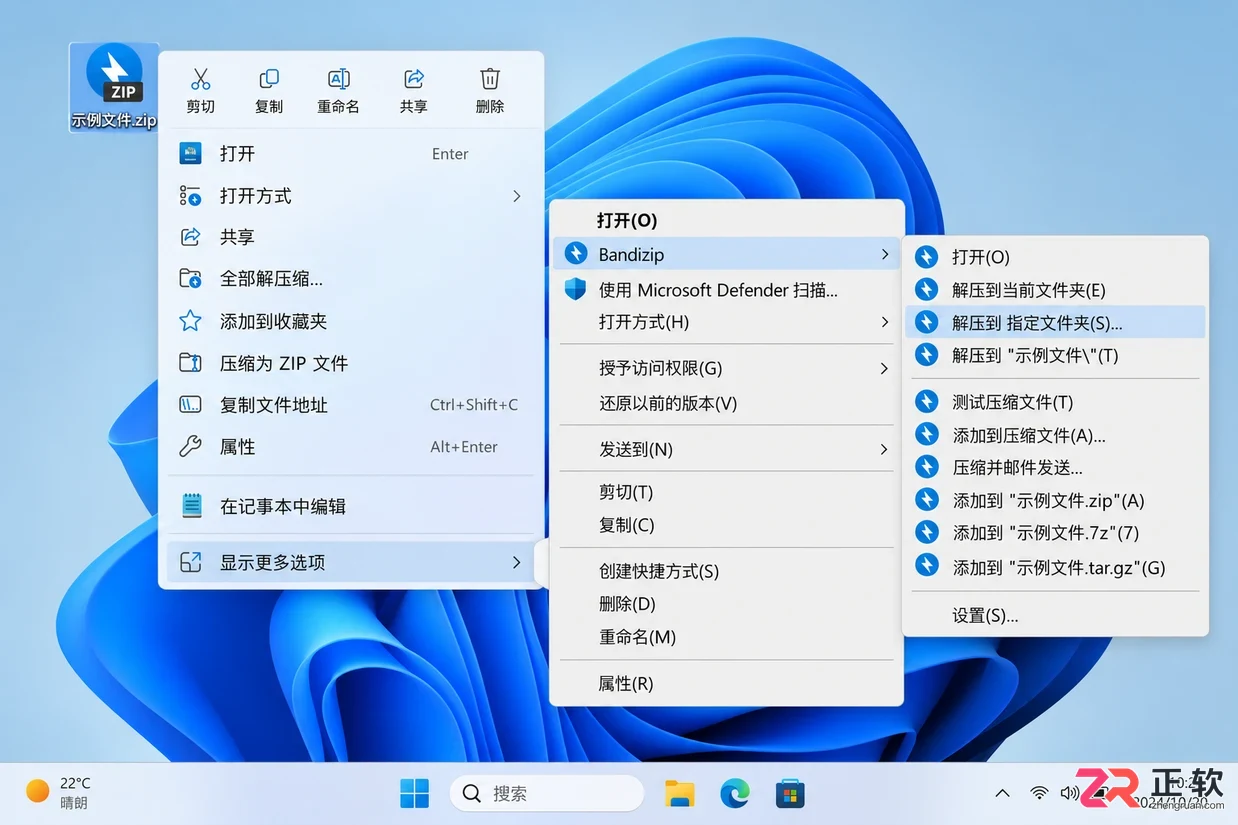Click Bandizip icon beside 测试压缩文件(T)

coord(927,402)
